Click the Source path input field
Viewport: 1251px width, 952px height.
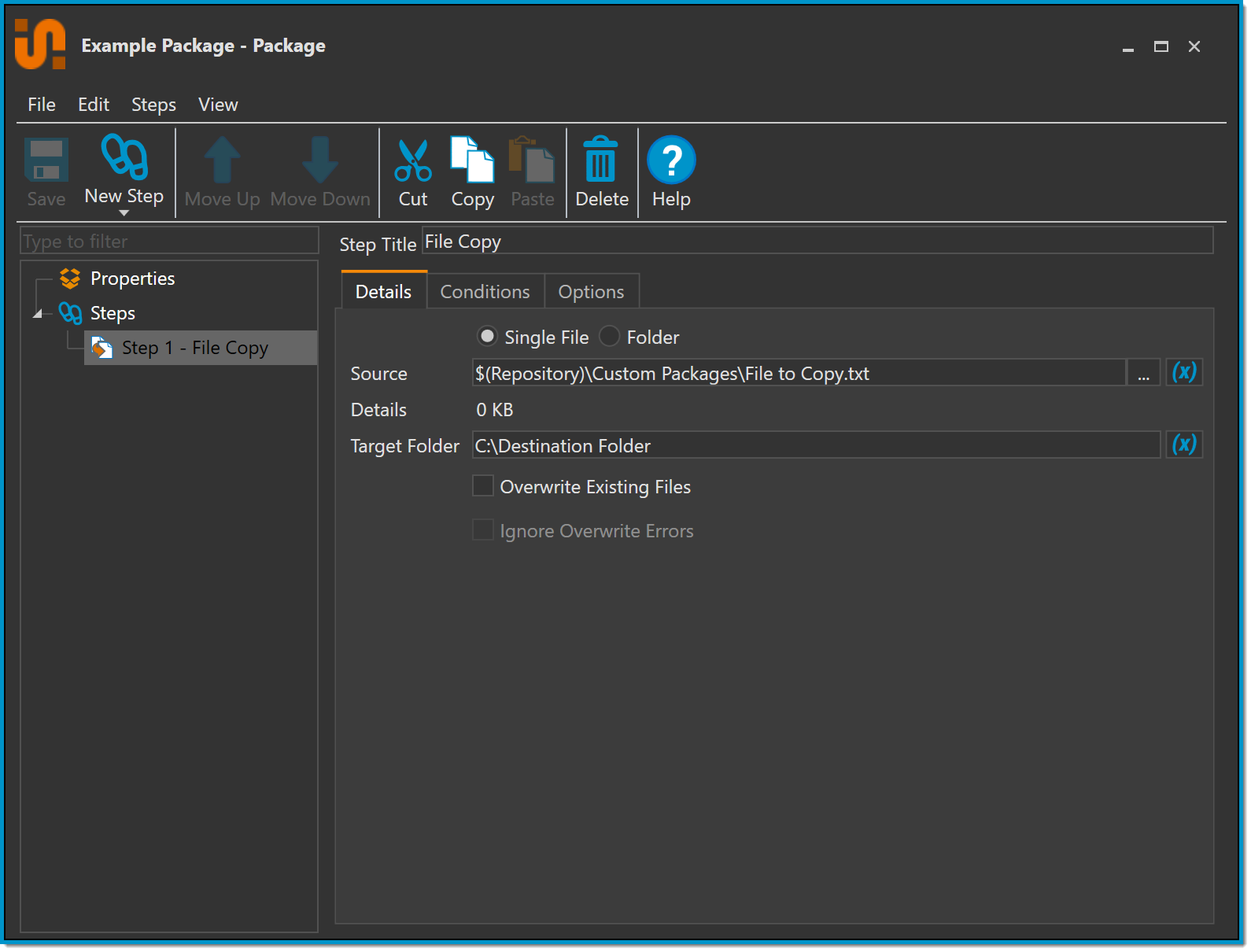[799, 372]
